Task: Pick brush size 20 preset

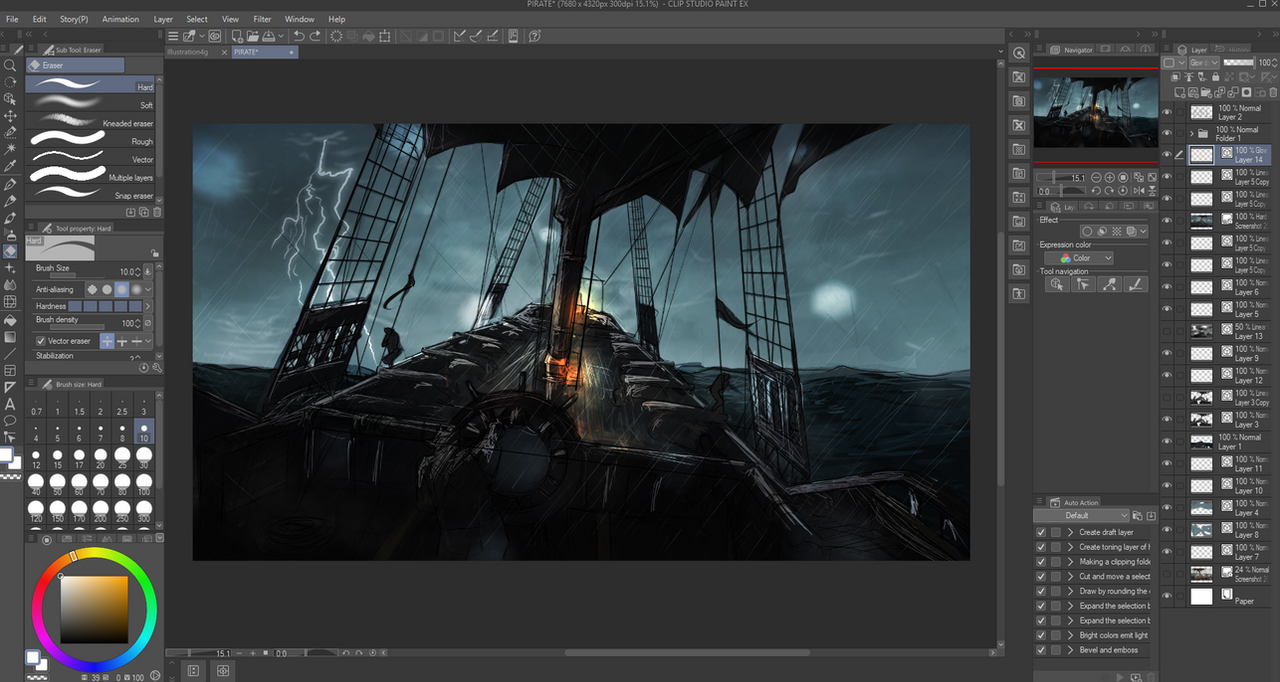Action: tap(100, 459)
